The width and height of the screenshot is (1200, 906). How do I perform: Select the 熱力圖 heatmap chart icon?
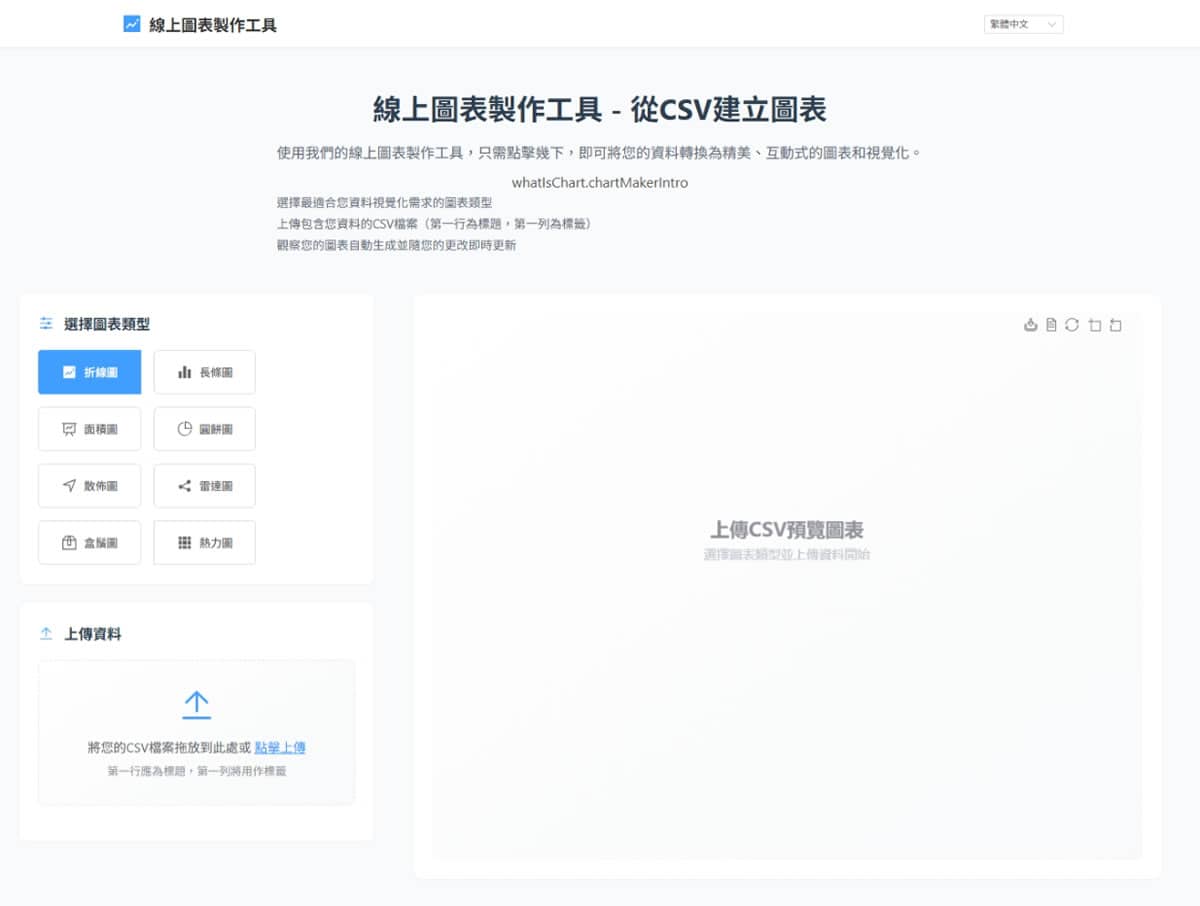pyautogui.click(x=204, y=542)
